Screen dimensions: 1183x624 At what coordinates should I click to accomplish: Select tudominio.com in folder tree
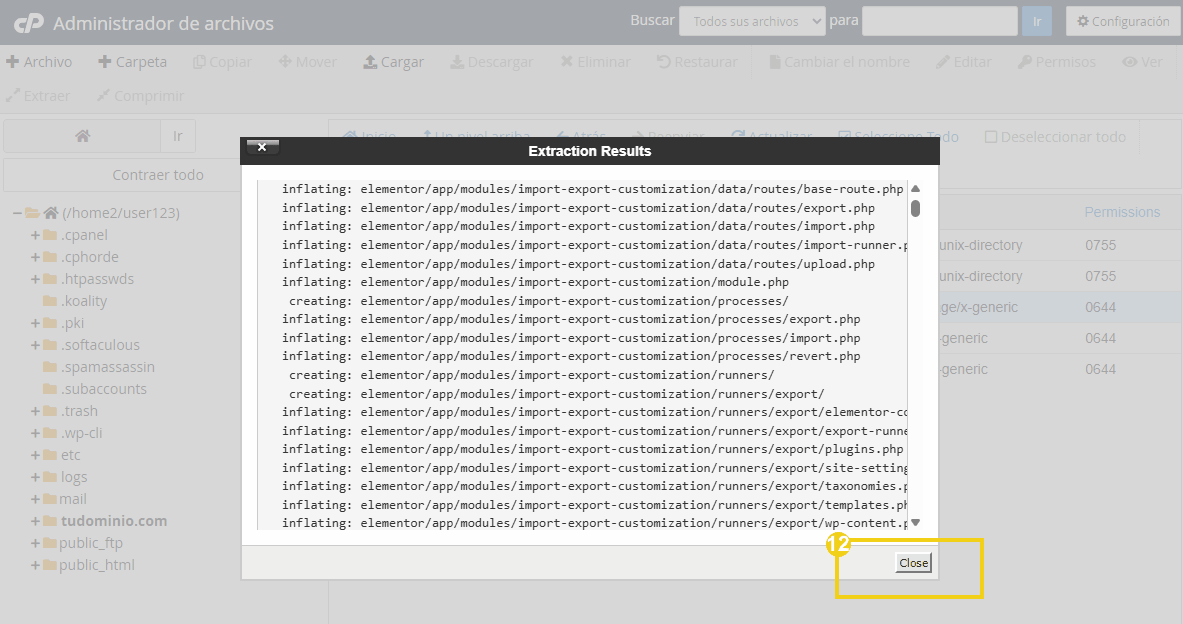pyautogui.click(x=113, y=521)
